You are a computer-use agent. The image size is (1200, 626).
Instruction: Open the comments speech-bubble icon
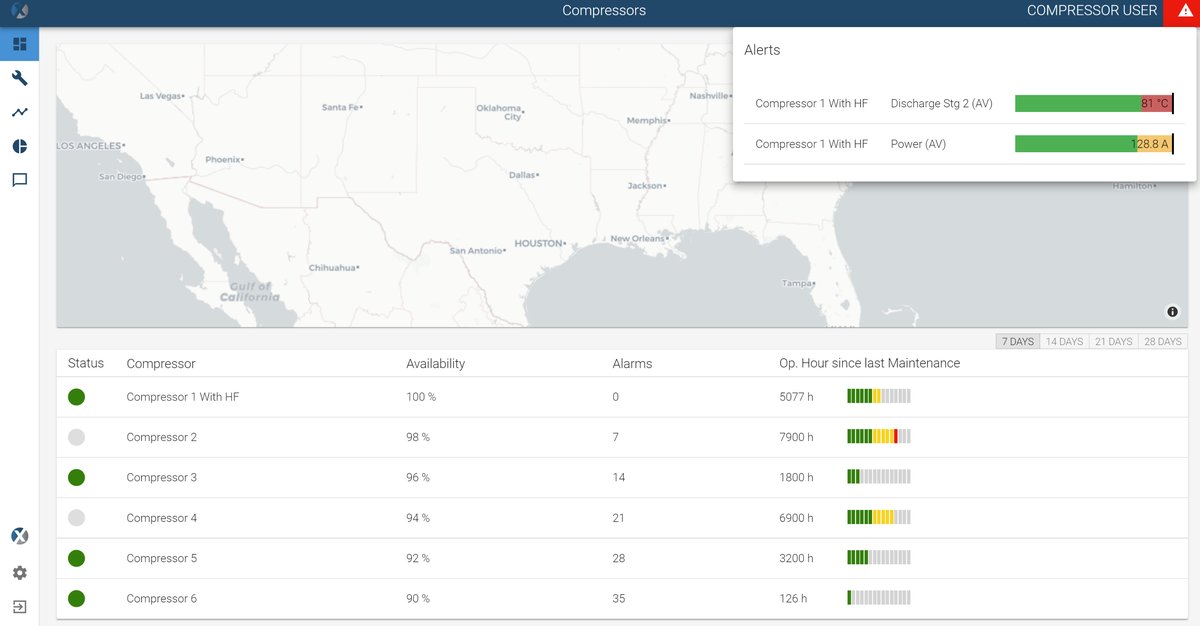click(18, 179)
